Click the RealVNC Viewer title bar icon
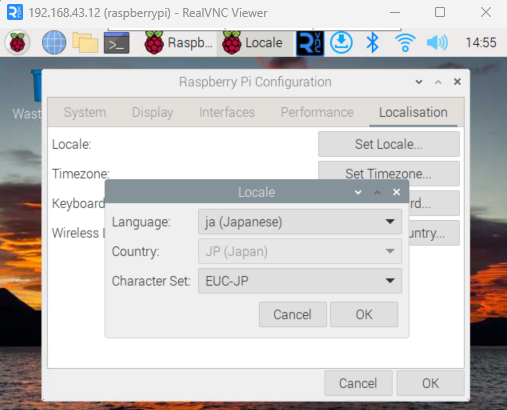The width and height of the screenshot is (507, 410). [x=15, y=13]
